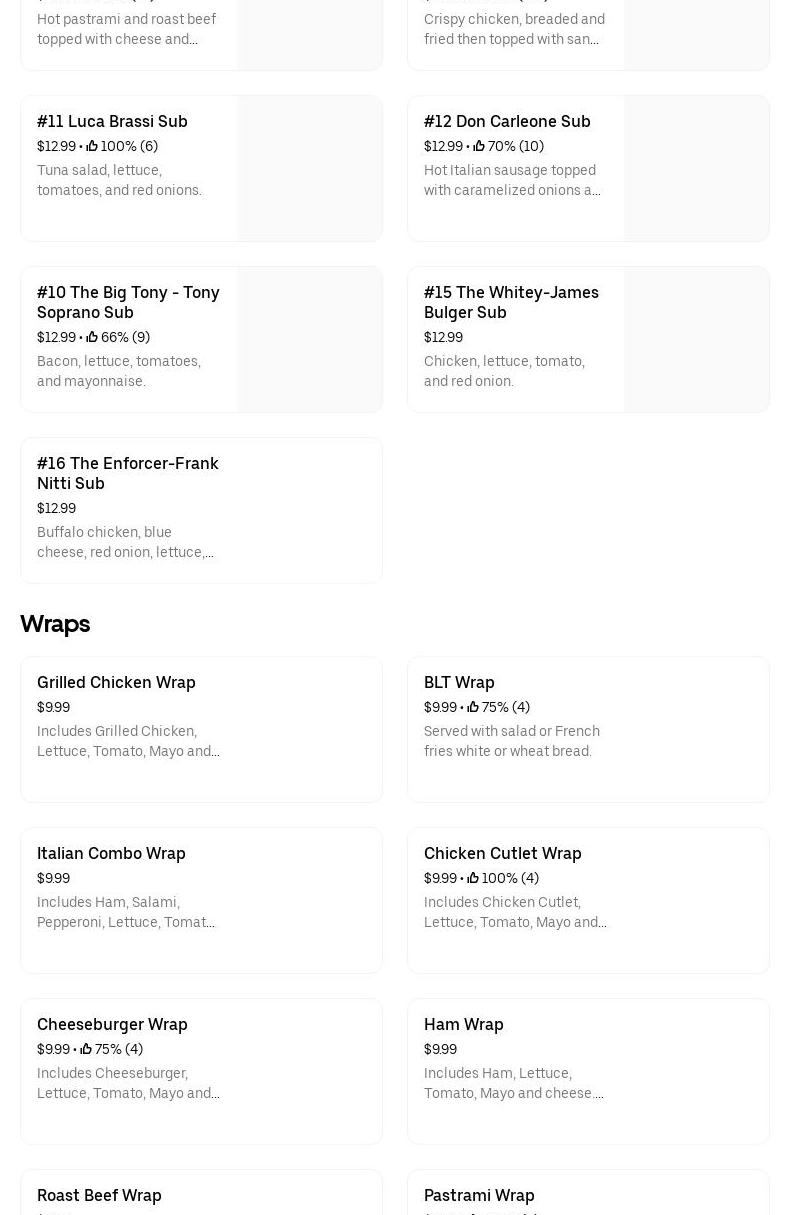
Task: Open the #11 Luca Brassi Sub image
Action: (309, 168)
